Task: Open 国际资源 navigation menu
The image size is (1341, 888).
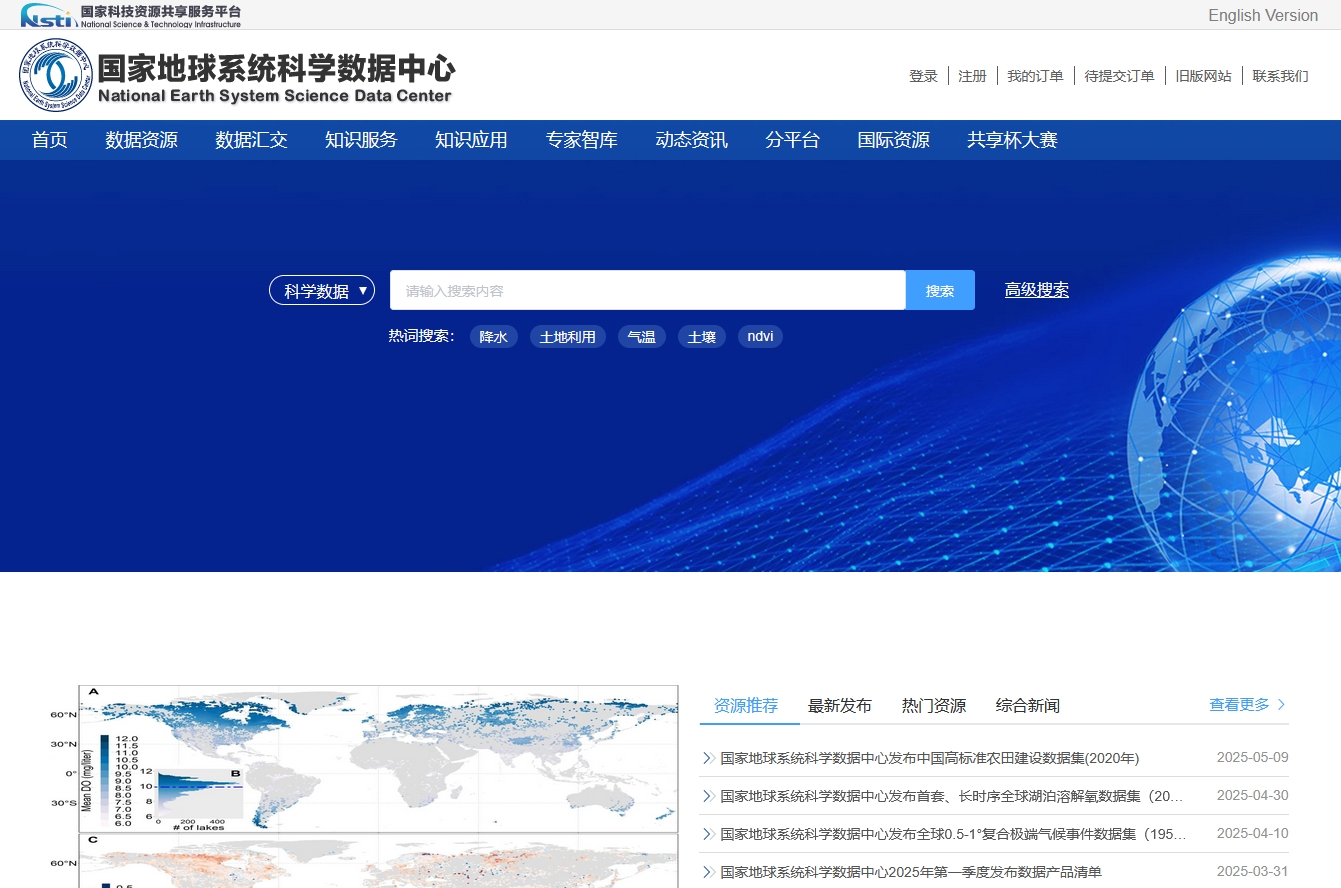Action: coord(894,140)
